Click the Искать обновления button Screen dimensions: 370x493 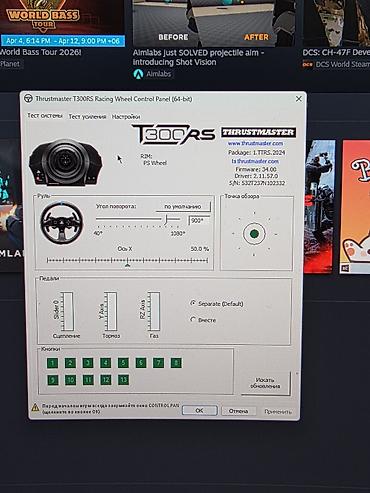265,383
